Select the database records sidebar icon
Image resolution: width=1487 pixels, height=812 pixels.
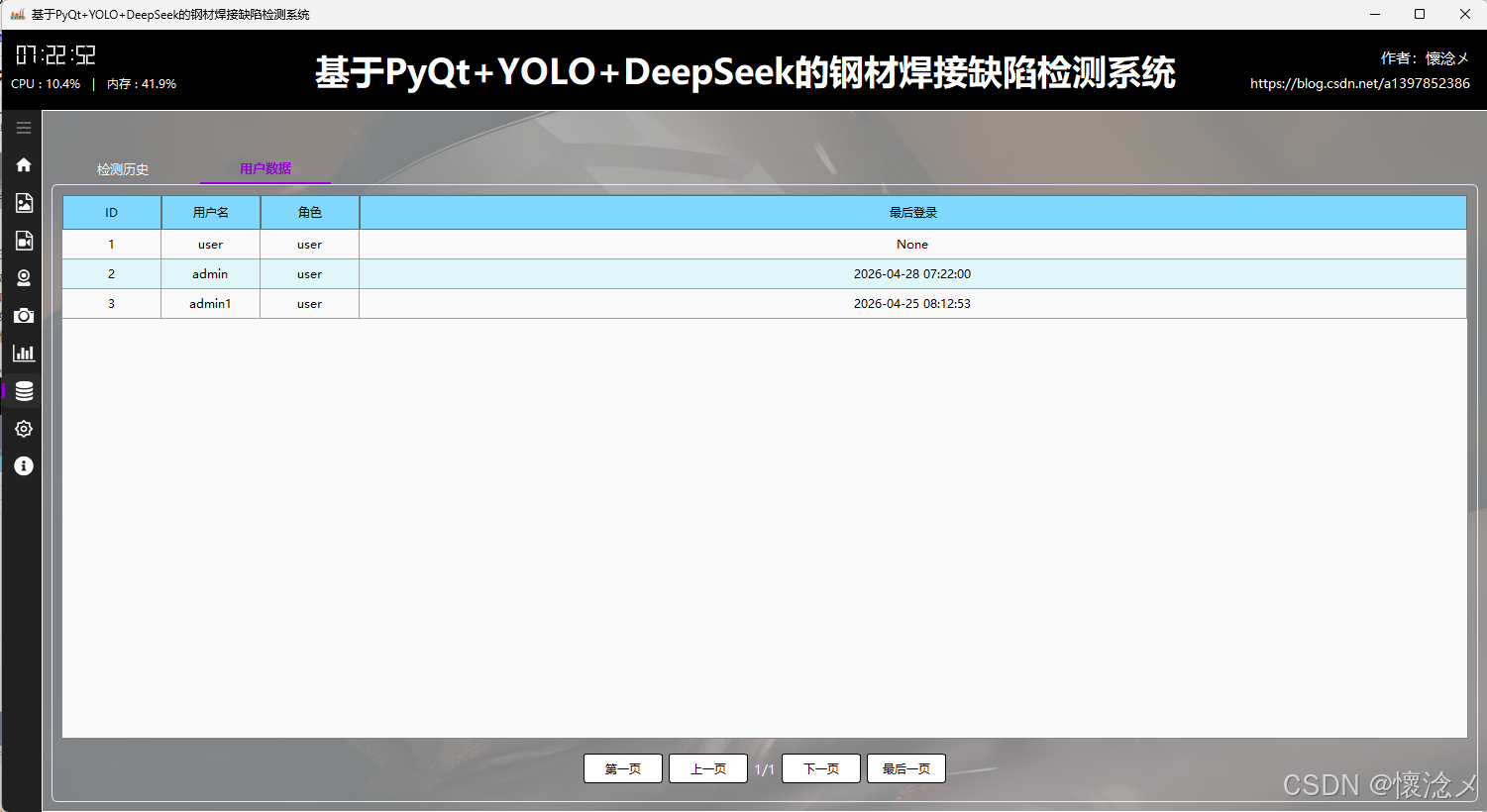click(x=24, y=391)
